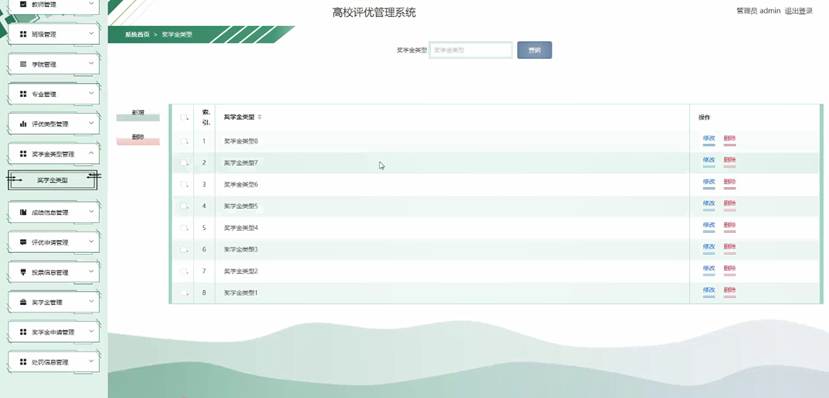Click 删除 for row 奖学金类型6
829x398 pixels.
730,182
